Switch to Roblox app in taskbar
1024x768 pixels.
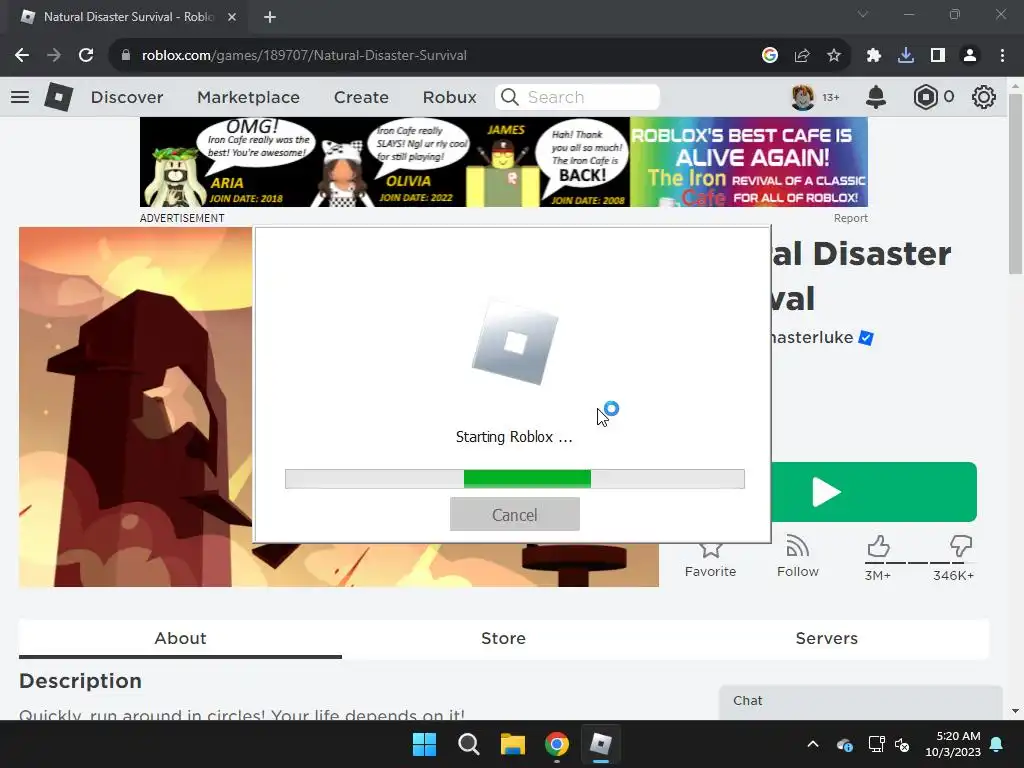(x=601, y=744)
